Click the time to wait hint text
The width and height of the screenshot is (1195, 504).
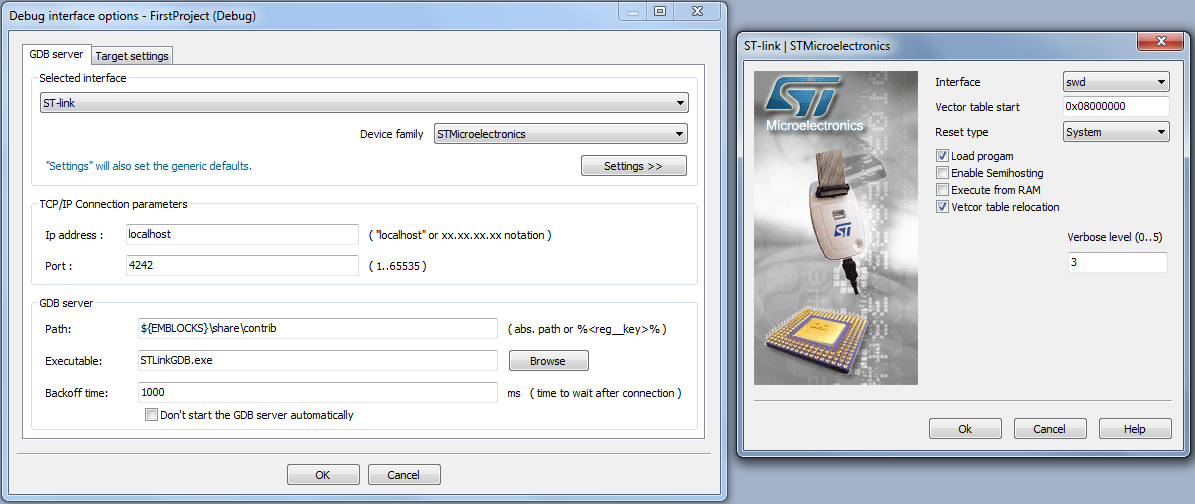click(x=606, y=393)
